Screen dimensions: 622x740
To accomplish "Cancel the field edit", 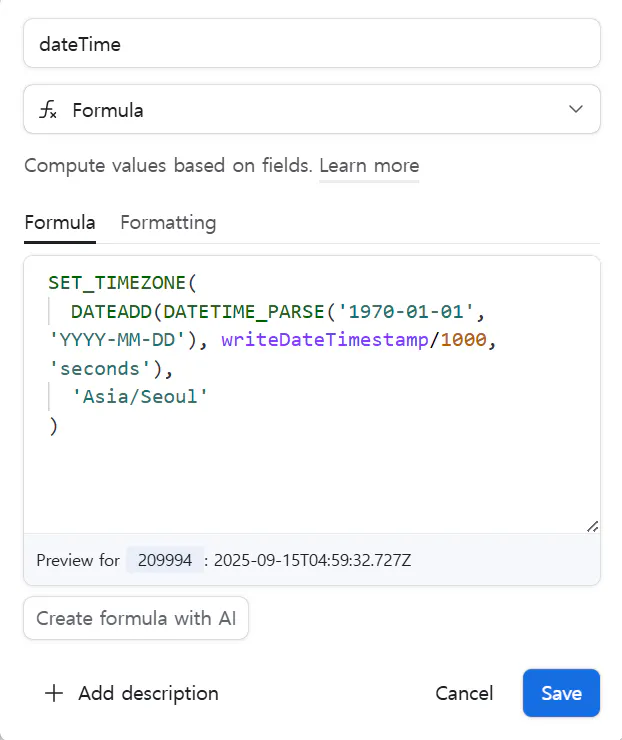I will [x=464, y=693].
